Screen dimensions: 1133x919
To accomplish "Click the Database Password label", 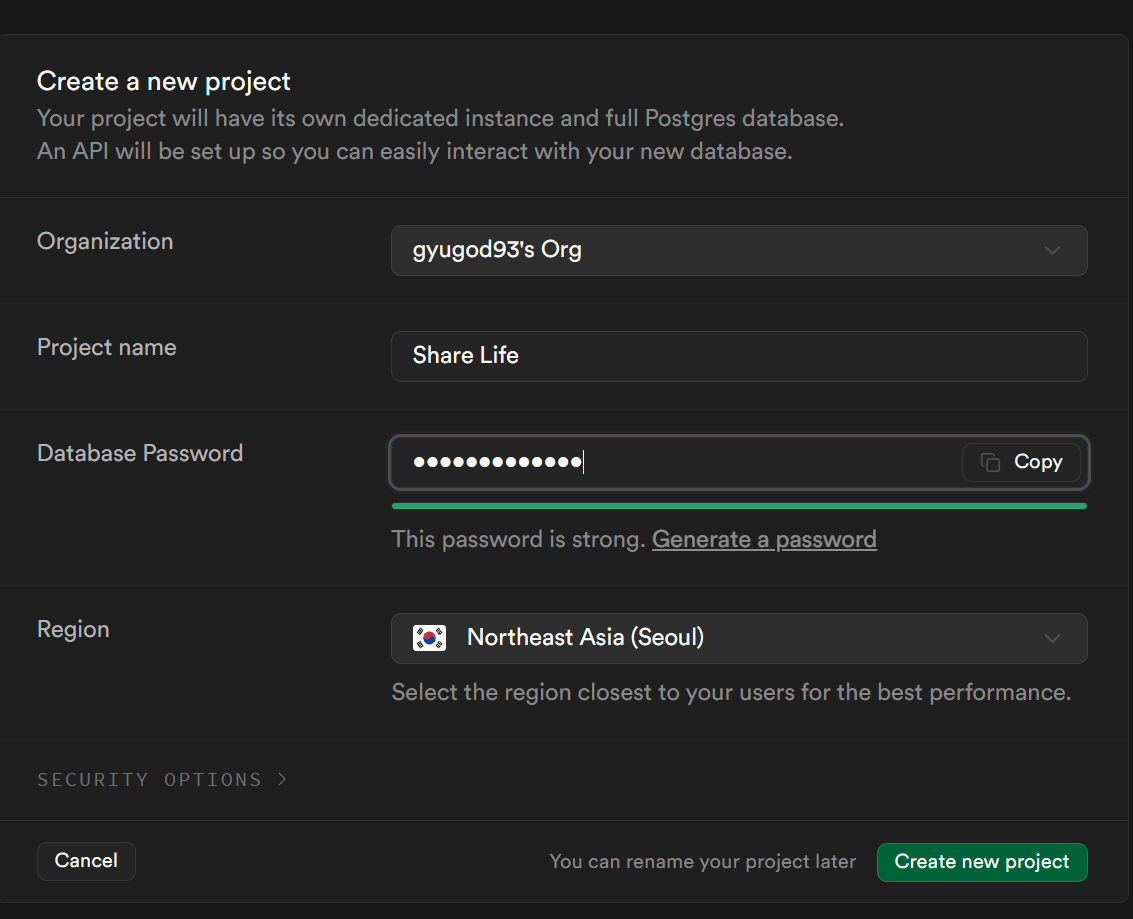I will click(x=140, y=453).
